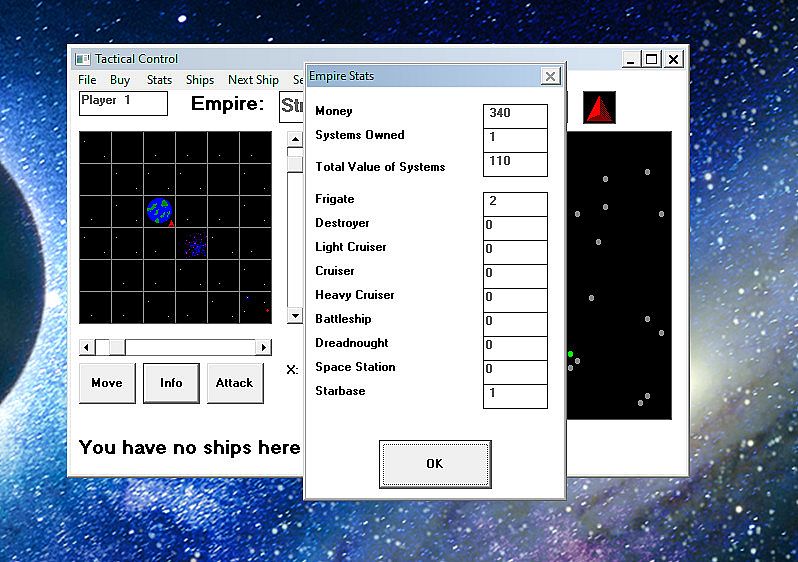Image resolution: width=798 pixels, height=562 pixels.
Task: Minimize the Tactical Control window
Action: click(x=631, y=59)
